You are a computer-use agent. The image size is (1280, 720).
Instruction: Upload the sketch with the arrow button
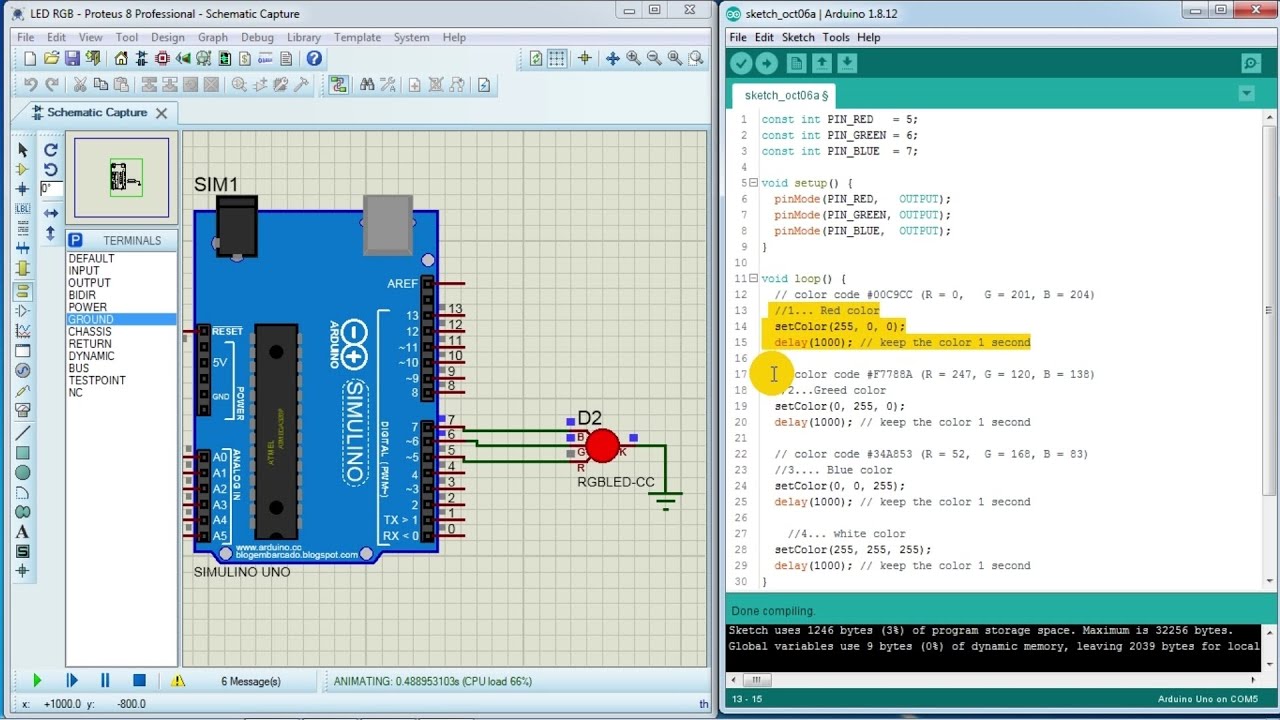click(x=767, y=63)
